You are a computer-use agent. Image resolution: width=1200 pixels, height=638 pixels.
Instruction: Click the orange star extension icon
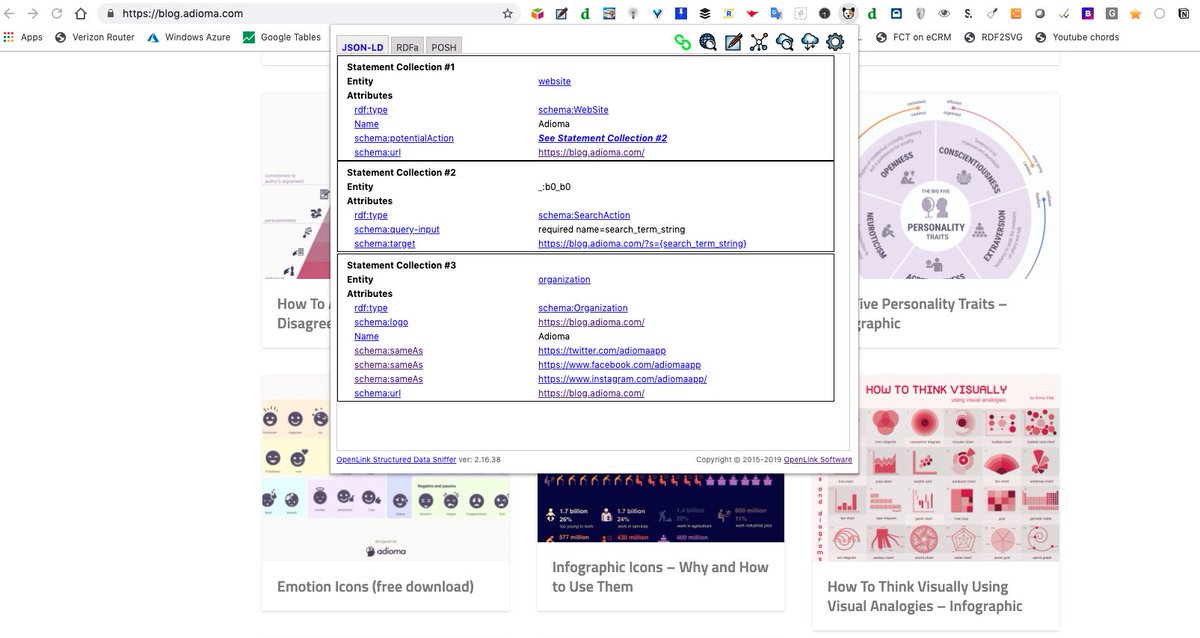[x=1135, y=14]
